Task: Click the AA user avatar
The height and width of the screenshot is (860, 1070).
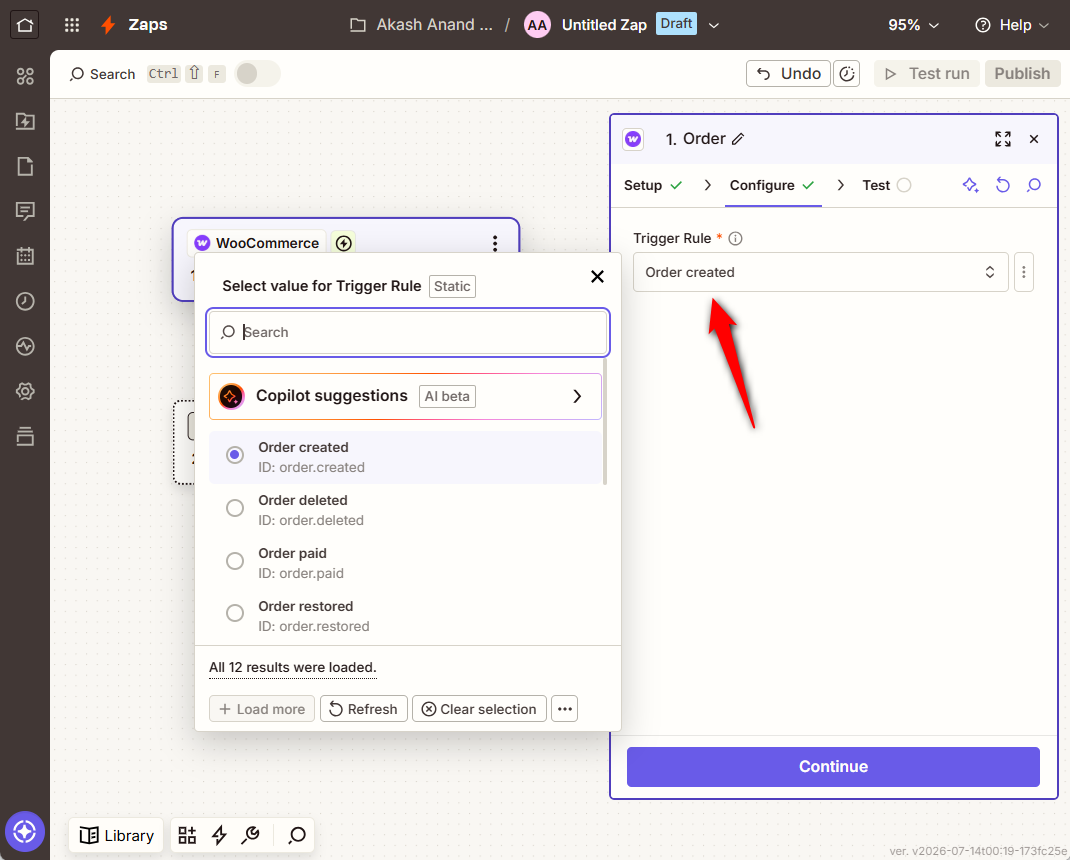Action: tap(537, 25)
